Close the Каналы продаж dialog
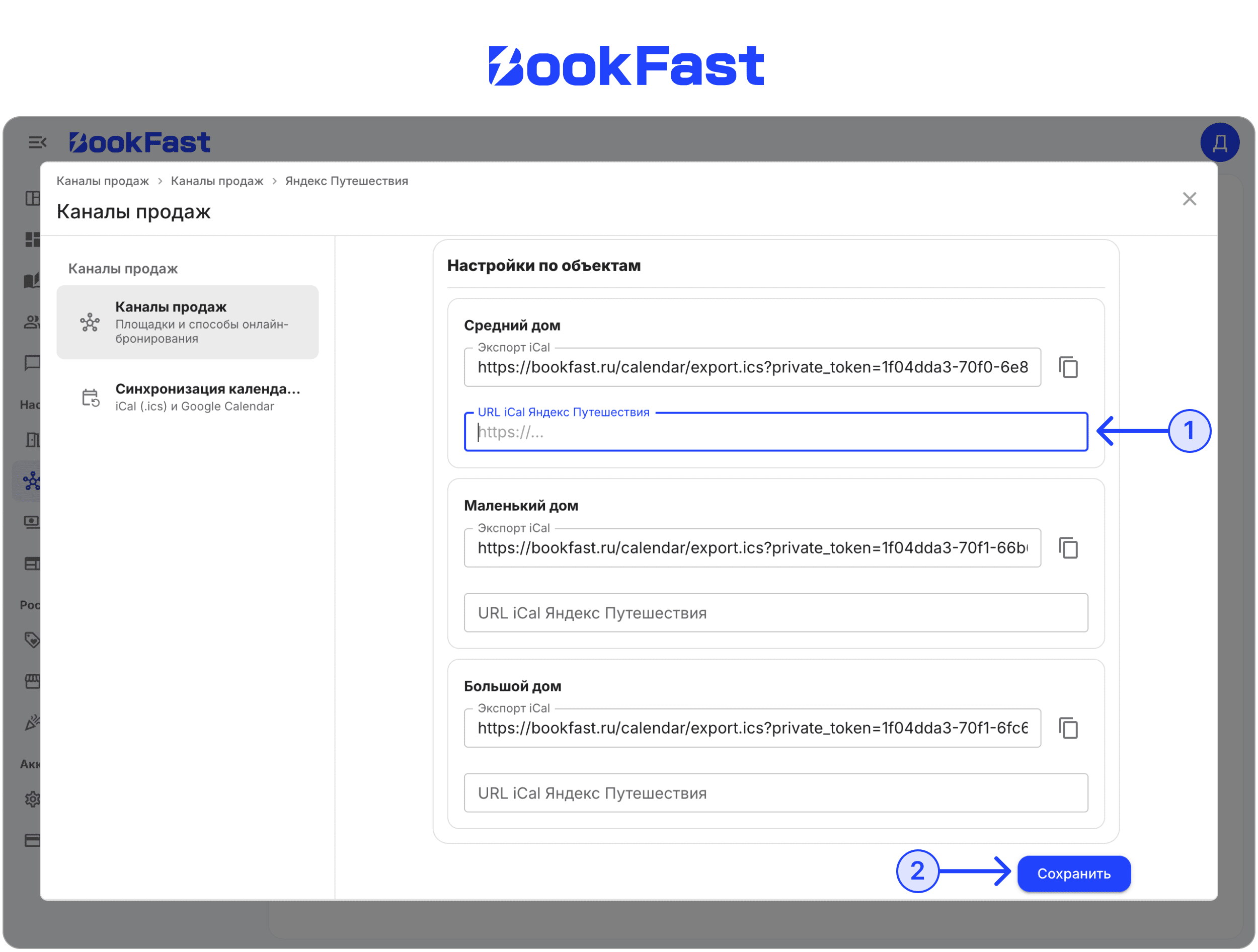 pos(1189,199)
